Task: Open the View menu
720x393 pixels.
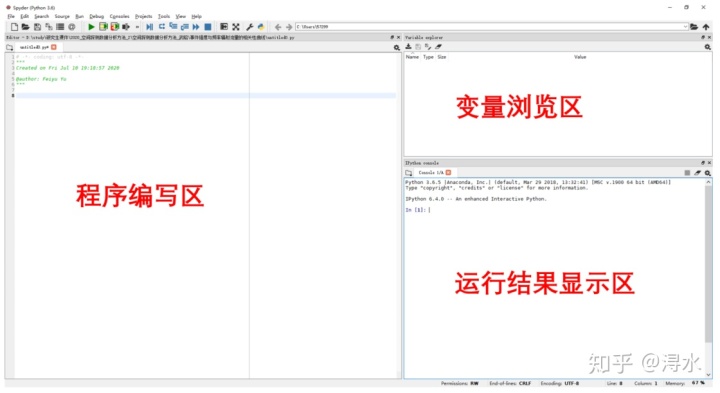Action: pos(181,16)
